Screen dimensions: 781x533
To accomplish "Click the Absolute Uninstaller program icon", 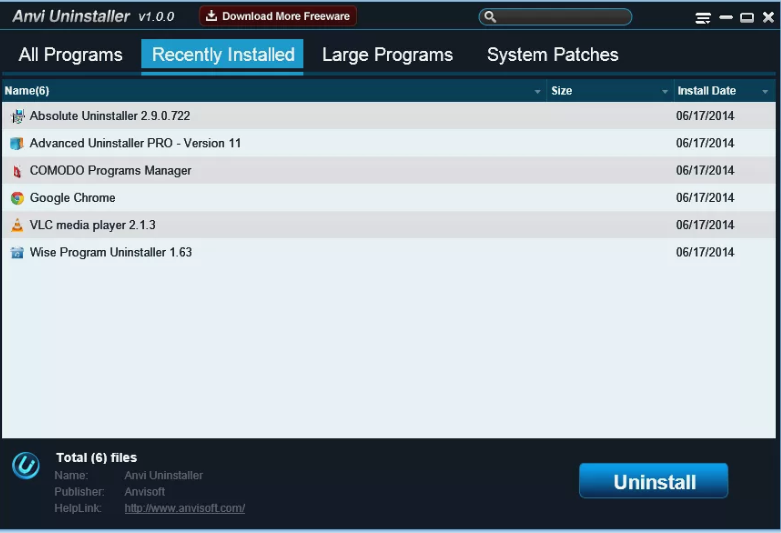I will [x=17, y=116].
